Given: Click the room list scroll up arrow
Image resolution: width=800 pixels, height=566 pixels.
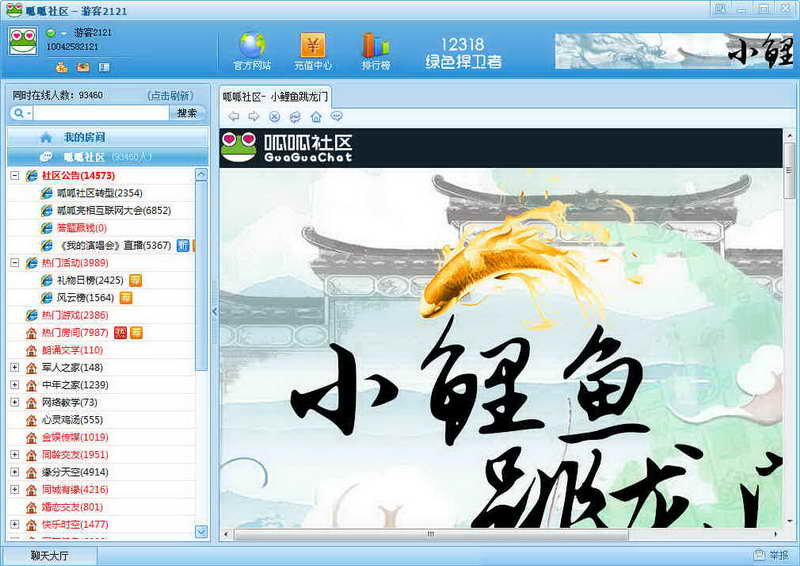Looking at the screenshot, I should point(202,175).
